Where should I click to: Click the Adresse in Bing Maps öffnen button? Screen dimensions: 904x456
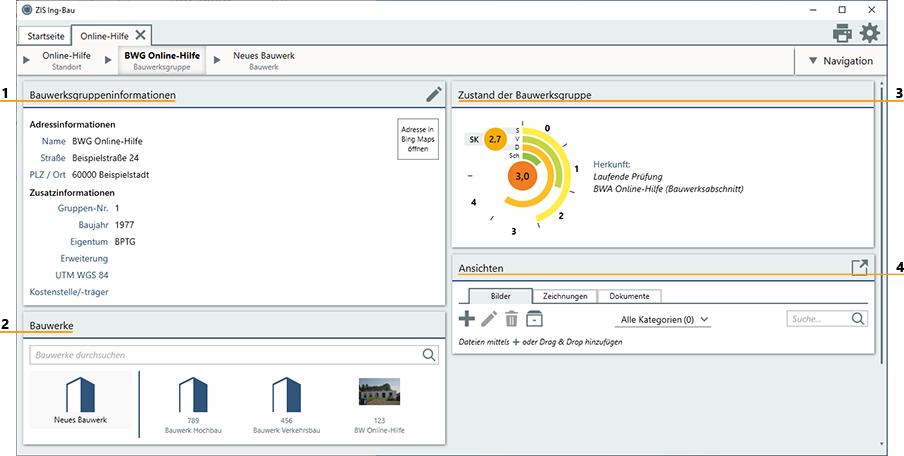(417, 139)
